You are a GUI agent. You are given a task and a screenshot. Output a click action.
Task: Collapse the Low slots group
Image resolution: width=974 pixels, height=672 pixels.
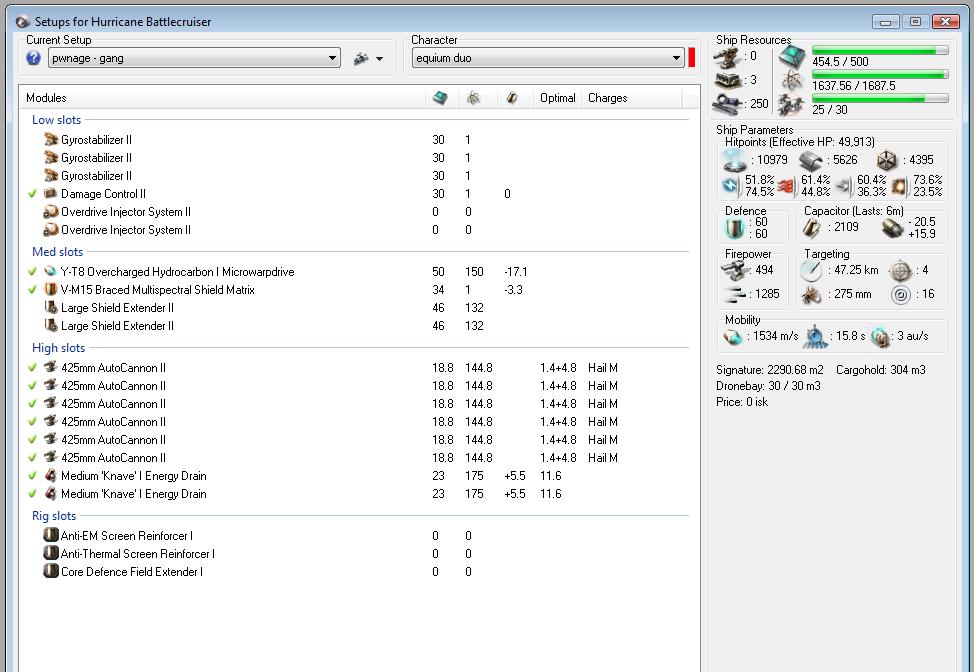point(57,120)
